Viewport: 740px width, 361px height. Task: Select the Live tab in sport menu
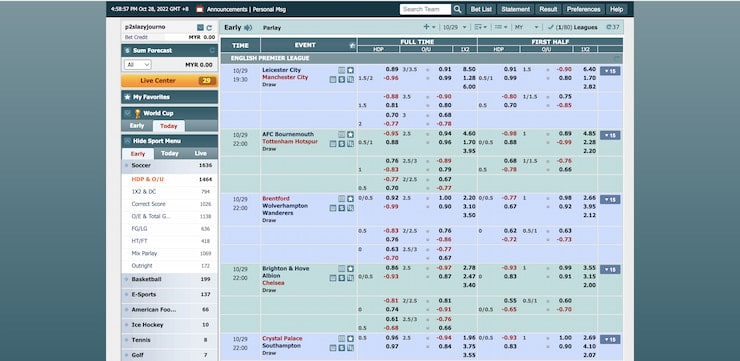coord(201,153)
